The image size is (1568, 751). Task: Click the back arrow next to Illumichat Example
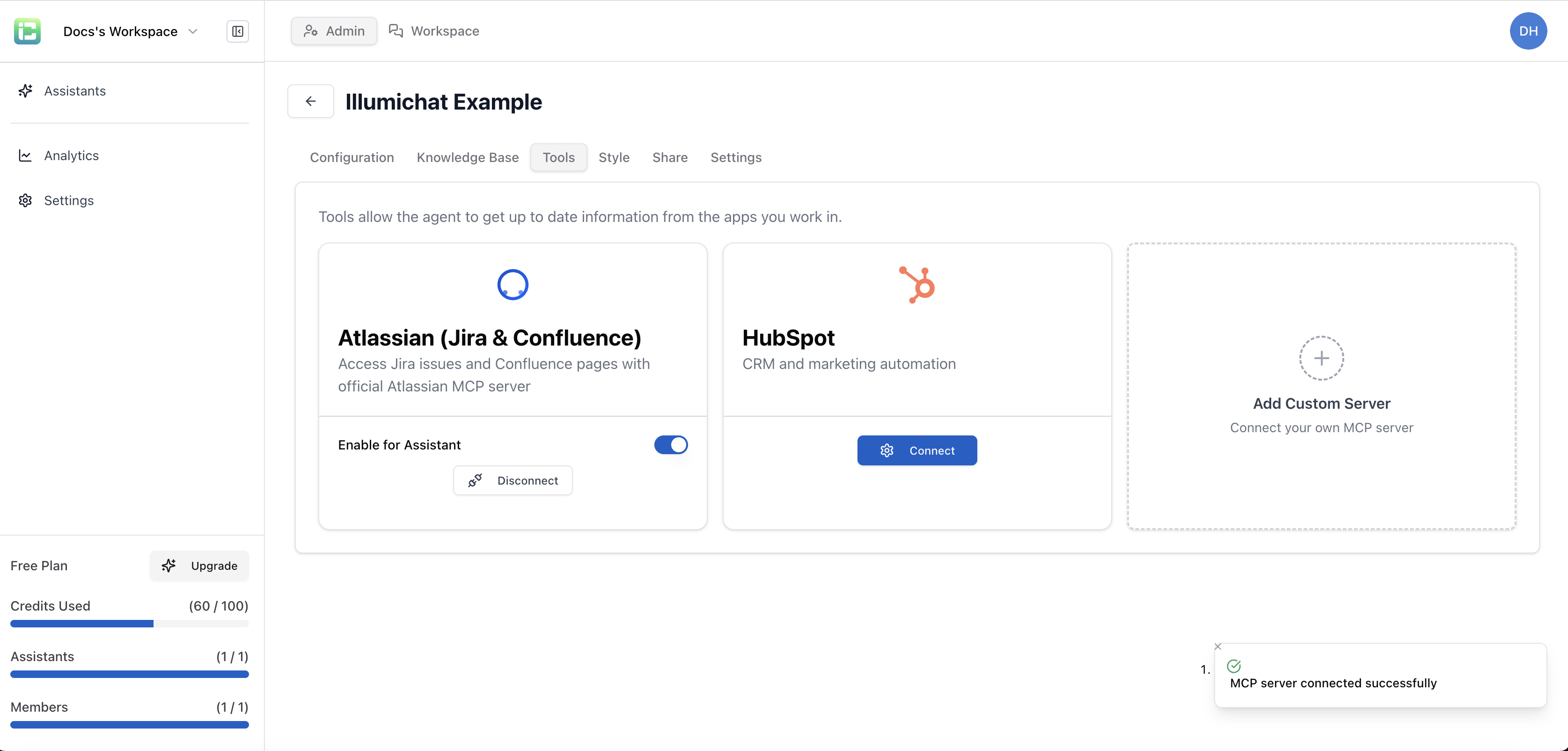[x=310, y=101]
